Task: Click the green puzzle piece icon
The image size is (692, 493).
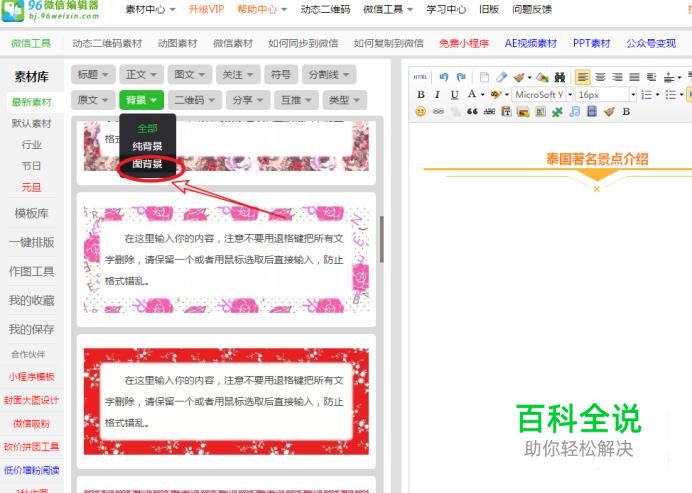Action: tap(557, 112)
